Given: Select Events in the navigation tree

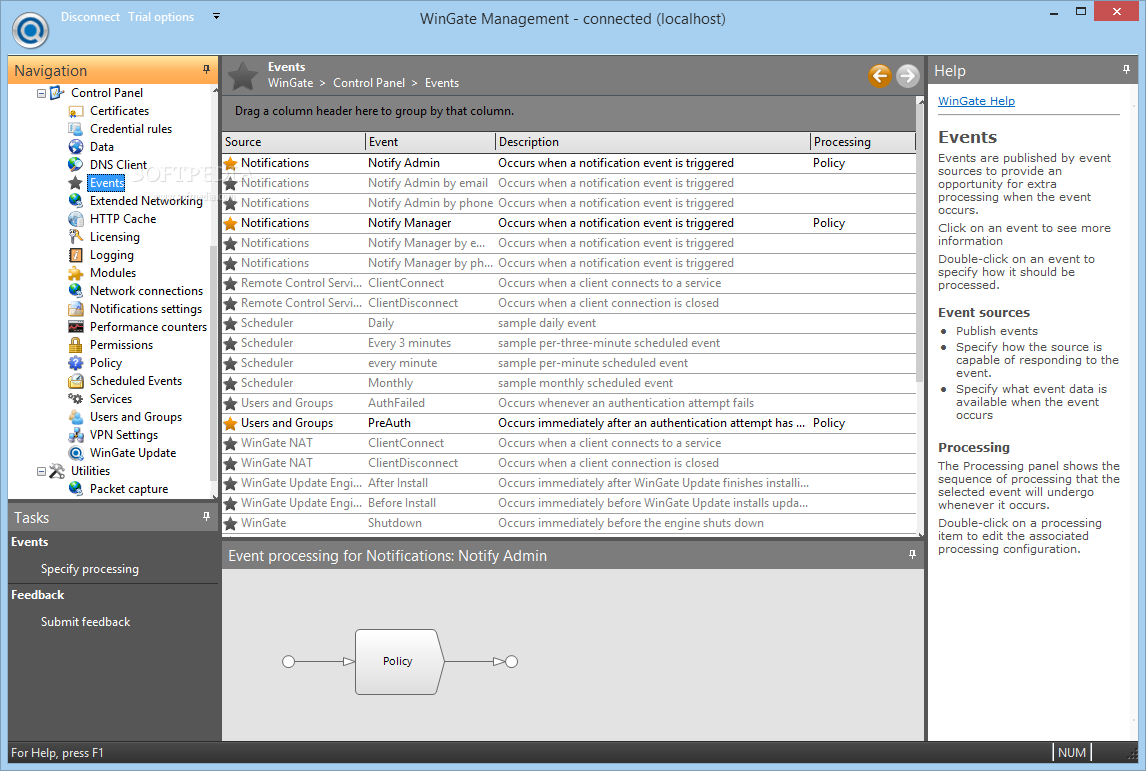Looking at the screenshot, I should (x=107, y=183).
